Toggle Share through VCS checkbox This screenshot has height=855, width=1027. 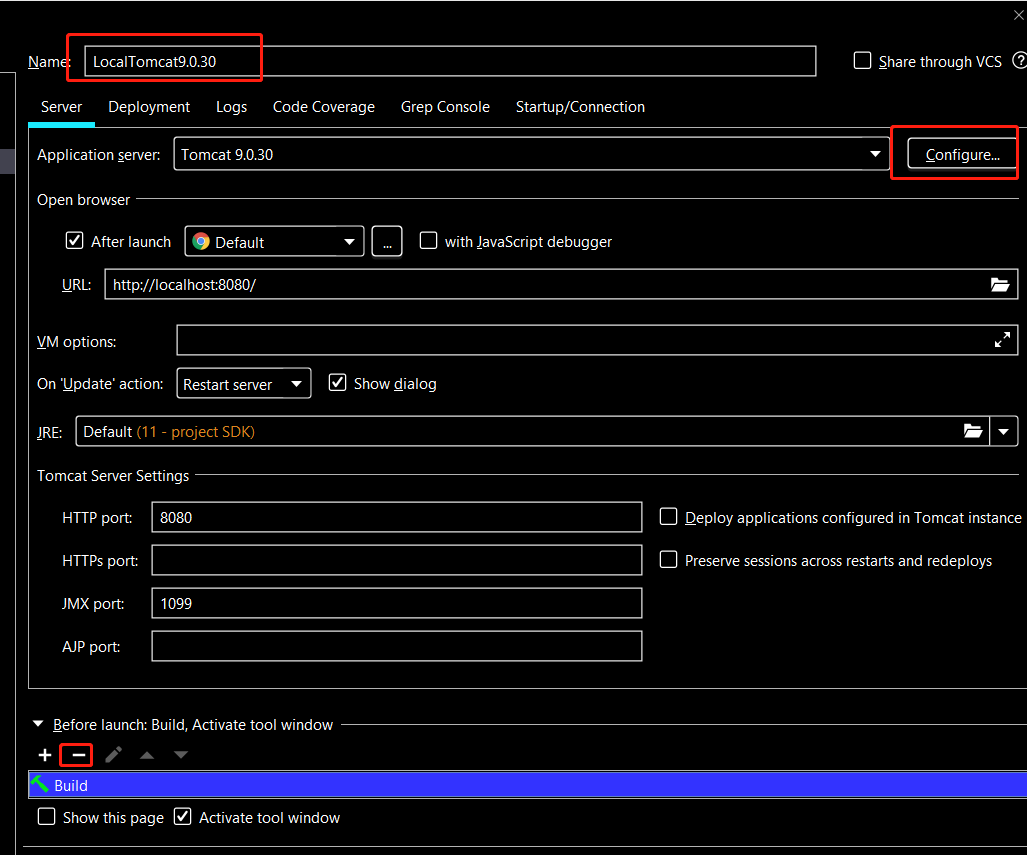[x=863, y=61]
